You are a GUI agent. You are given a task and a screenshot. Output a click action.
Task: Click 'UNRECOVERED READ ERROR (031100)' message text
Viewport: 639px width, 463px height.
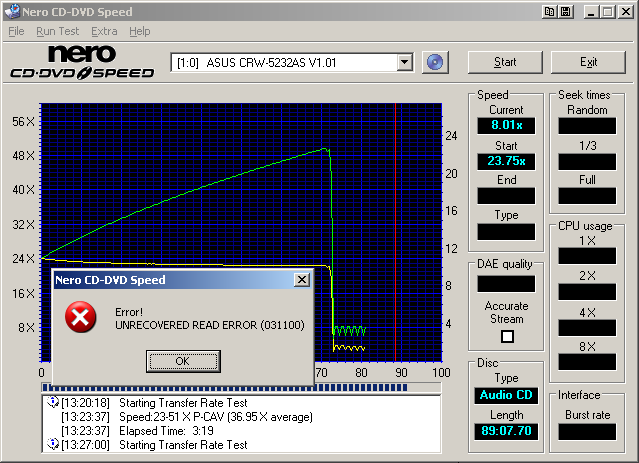[210, 325]
